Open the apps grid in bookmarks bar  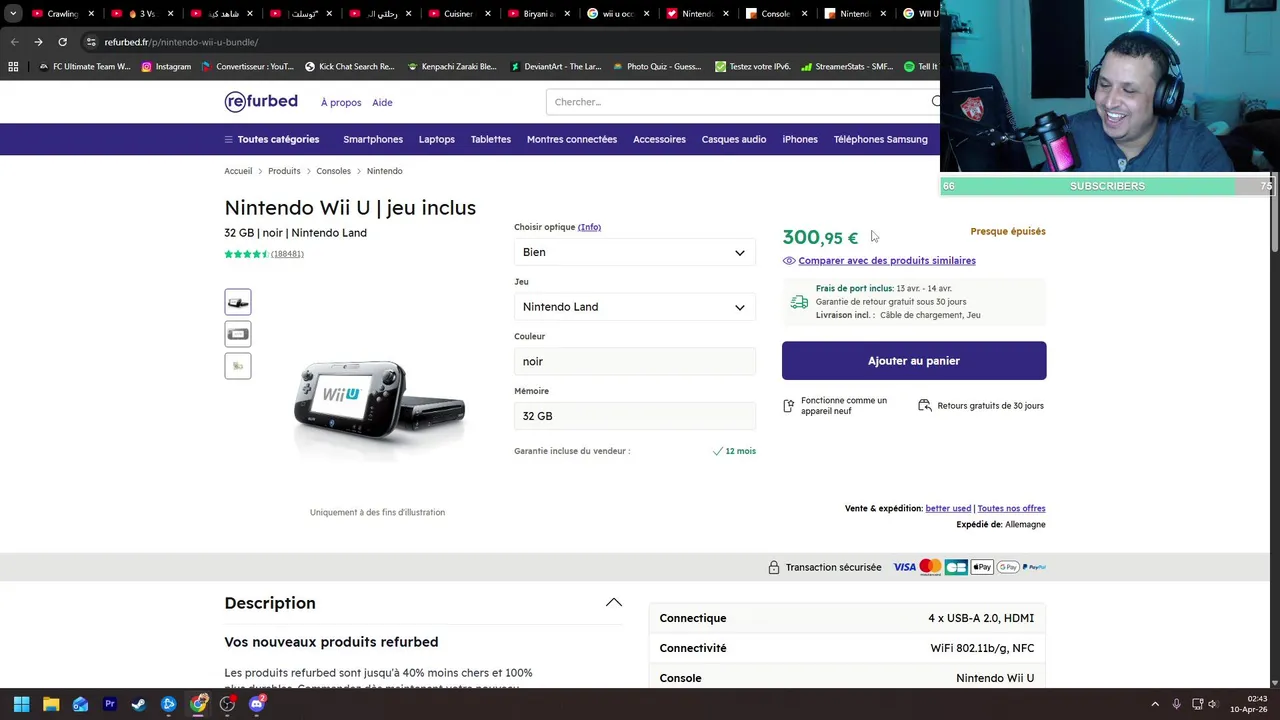click(13, 67)
